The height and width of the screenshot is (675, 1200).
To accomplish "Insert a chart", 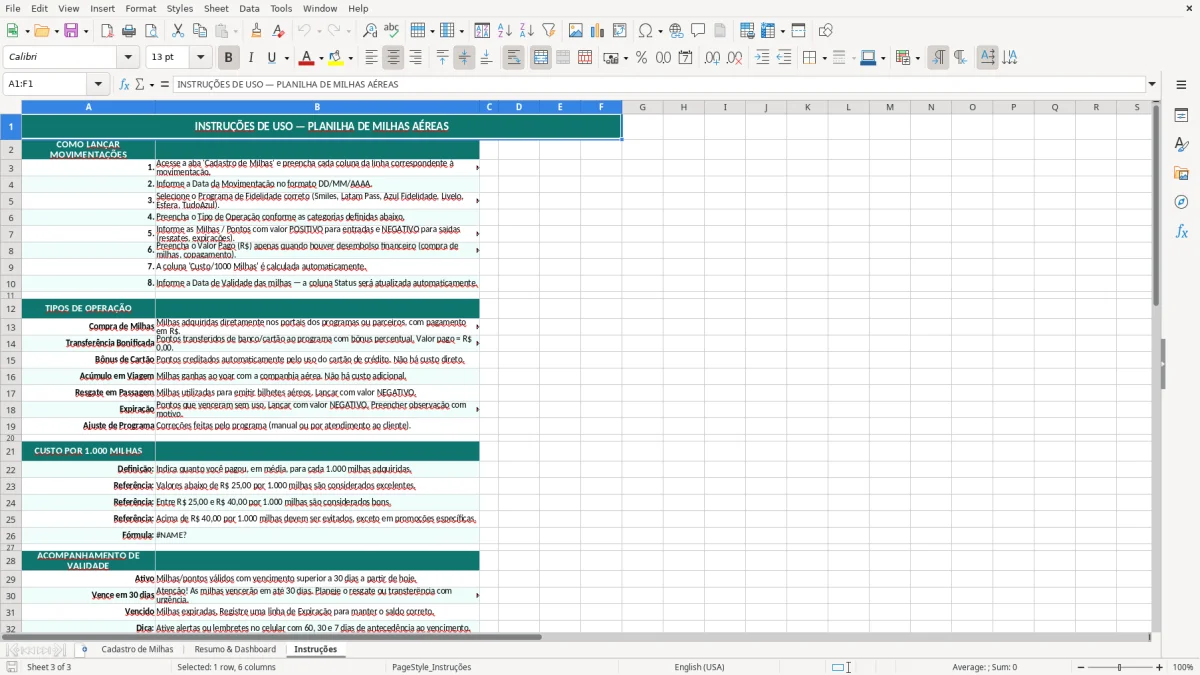I will click(x=598, y=31).
